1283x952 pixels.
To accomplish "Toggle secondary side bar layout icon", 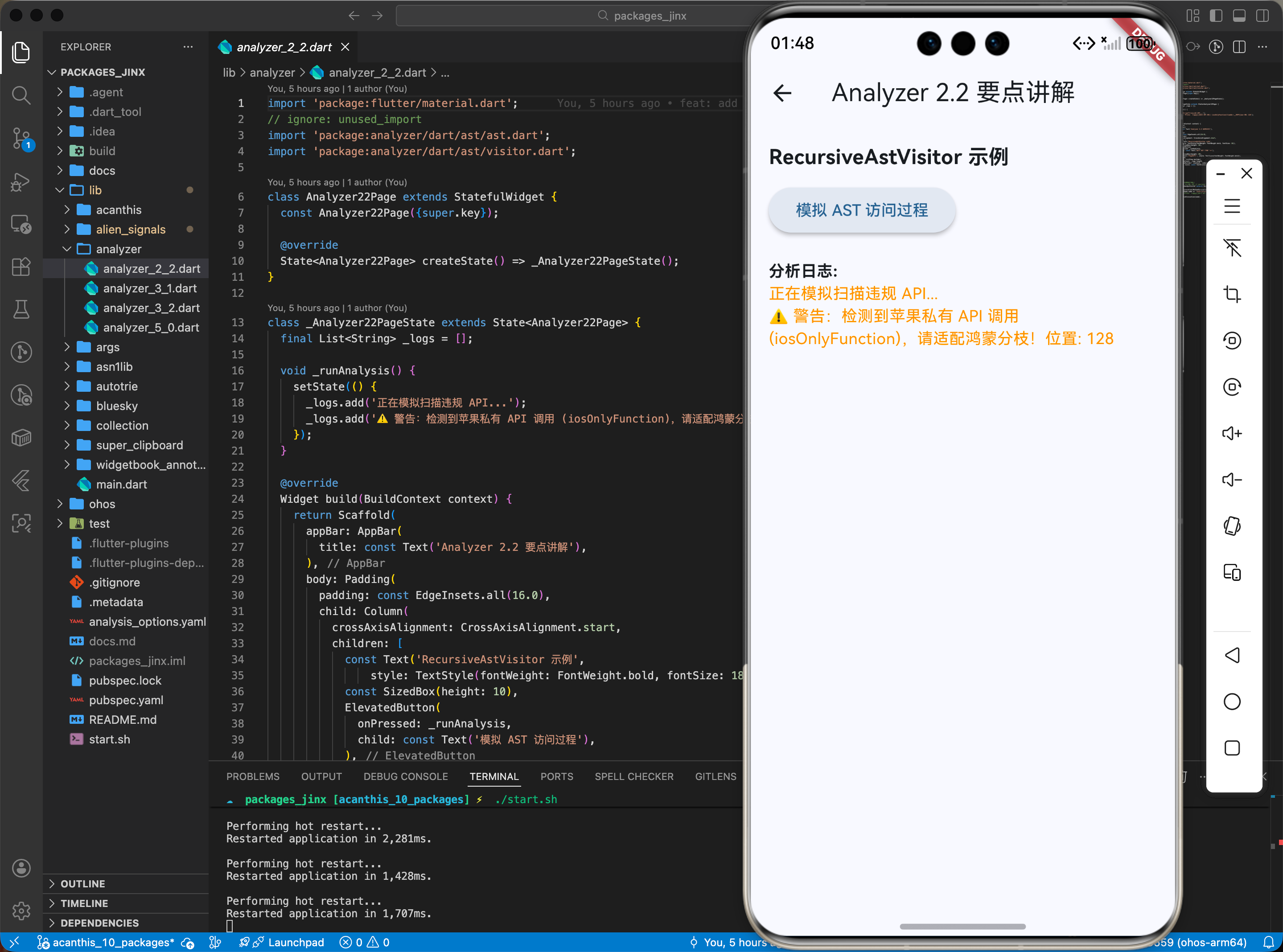I will [x=1262, y=16].
